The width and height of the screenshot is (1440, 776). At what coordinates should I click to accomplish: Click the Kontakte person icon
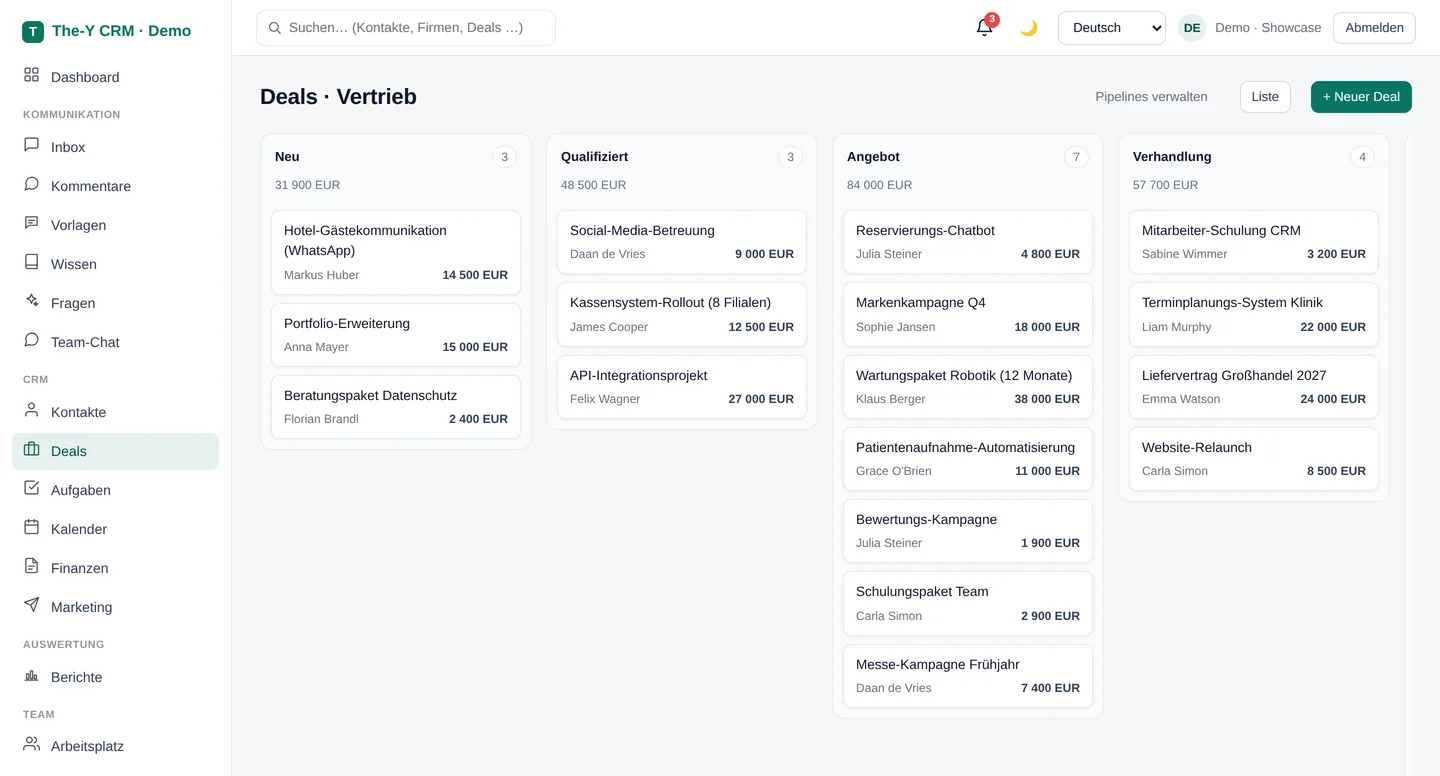tap(32, 410)
